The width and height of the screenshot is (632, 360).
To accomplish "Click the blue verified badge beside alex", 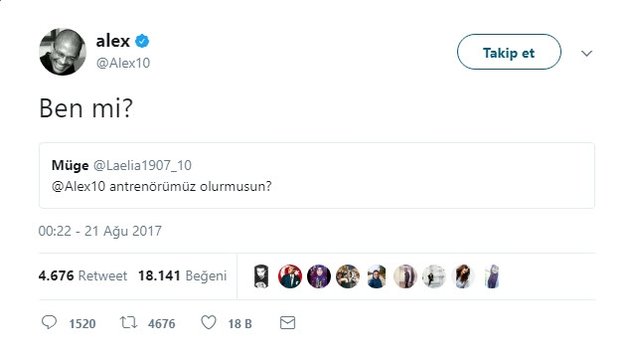I will click(x=142, y=41).
